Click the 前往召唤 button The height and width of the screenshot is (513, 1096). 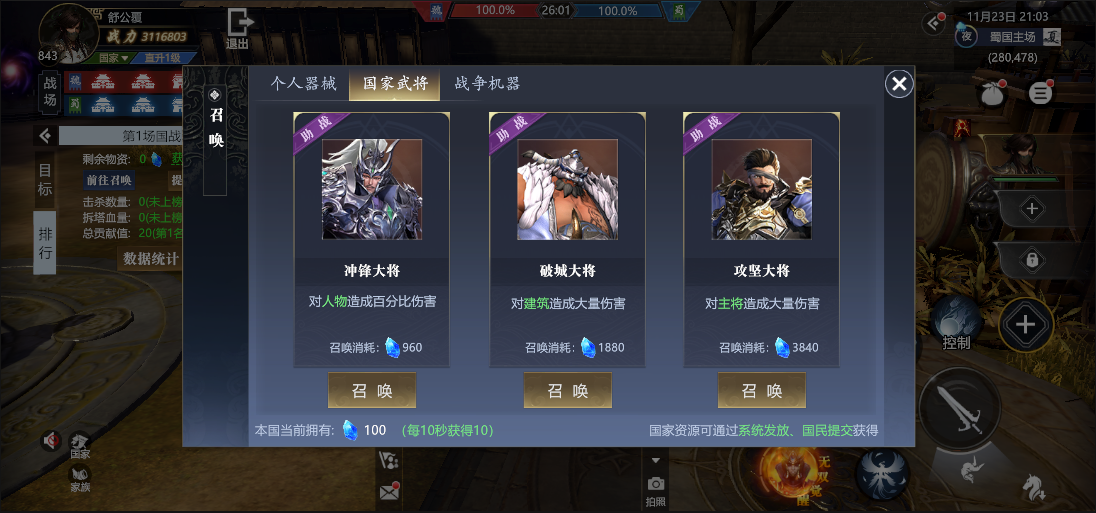click(x=109, y=180)
